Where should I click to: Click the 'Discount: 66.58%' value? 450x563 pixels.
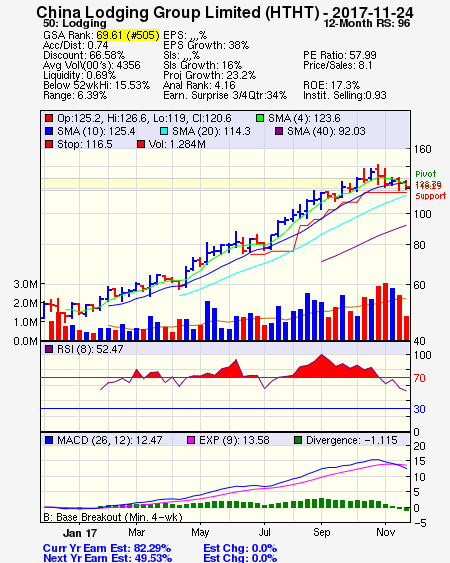coord(84,55)
